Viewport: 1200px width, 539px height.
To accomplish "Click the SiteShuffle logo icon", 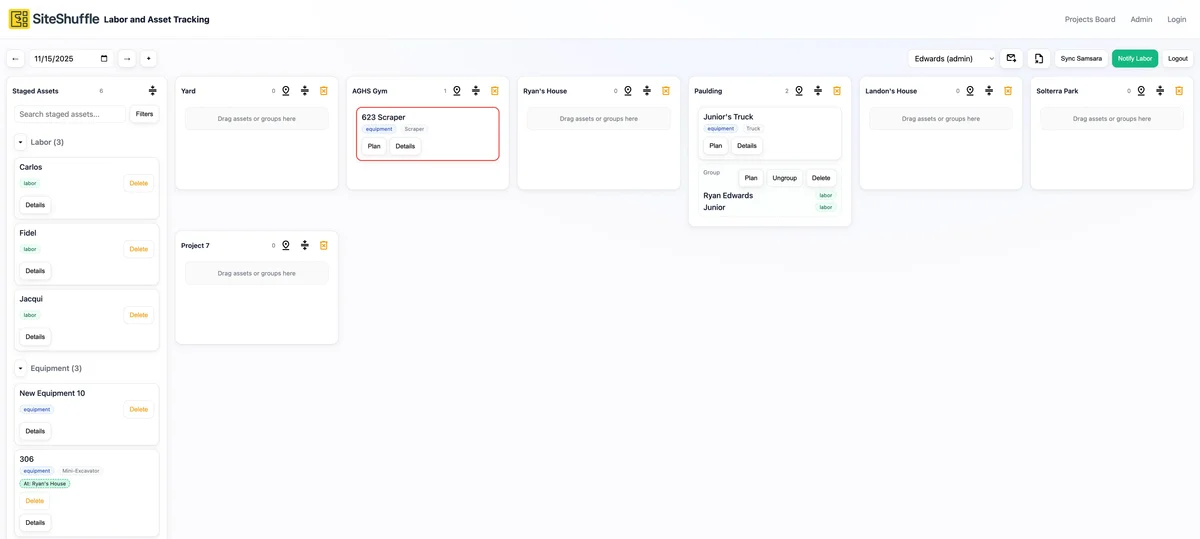I will point(19,19).
